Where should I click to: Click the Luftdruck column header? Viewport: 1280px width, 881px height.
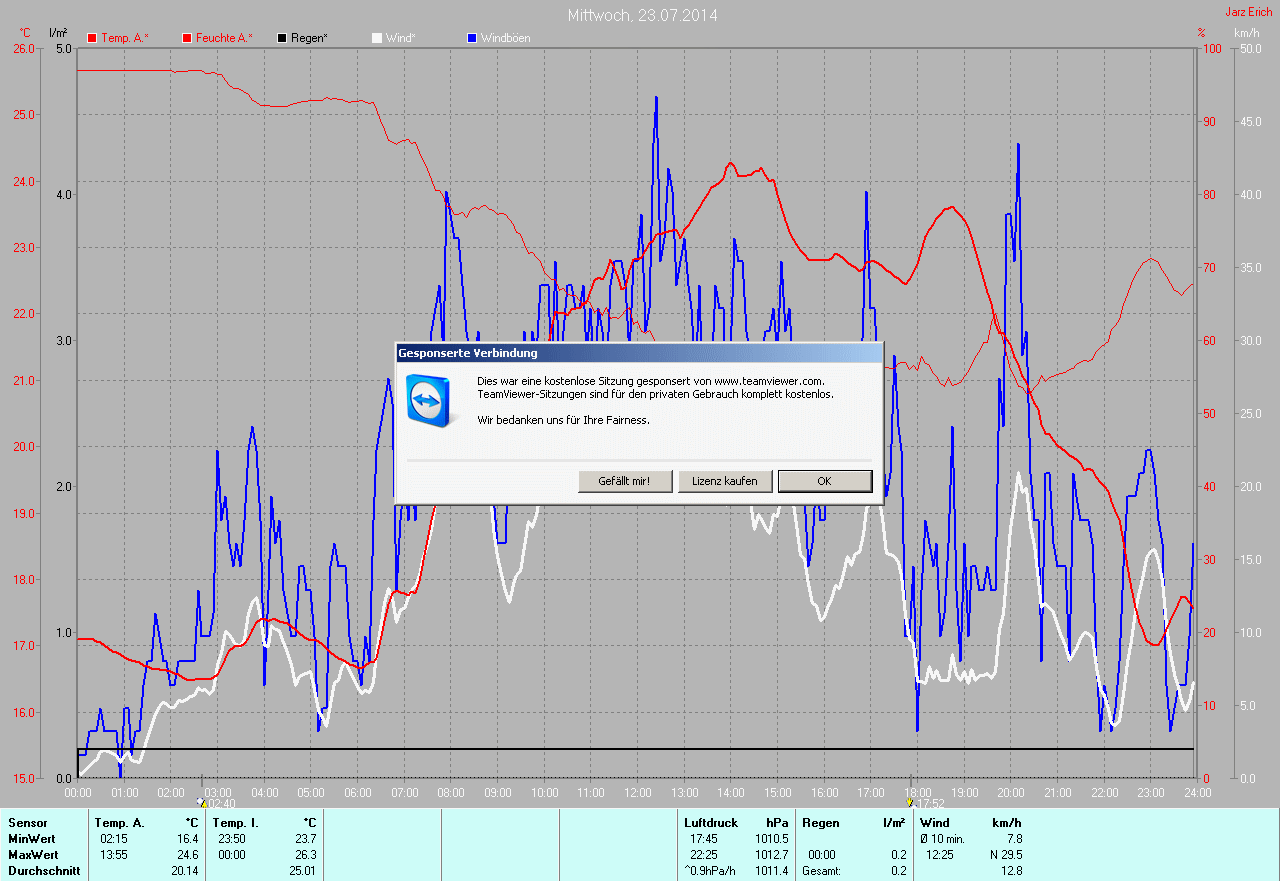point(711,823)
